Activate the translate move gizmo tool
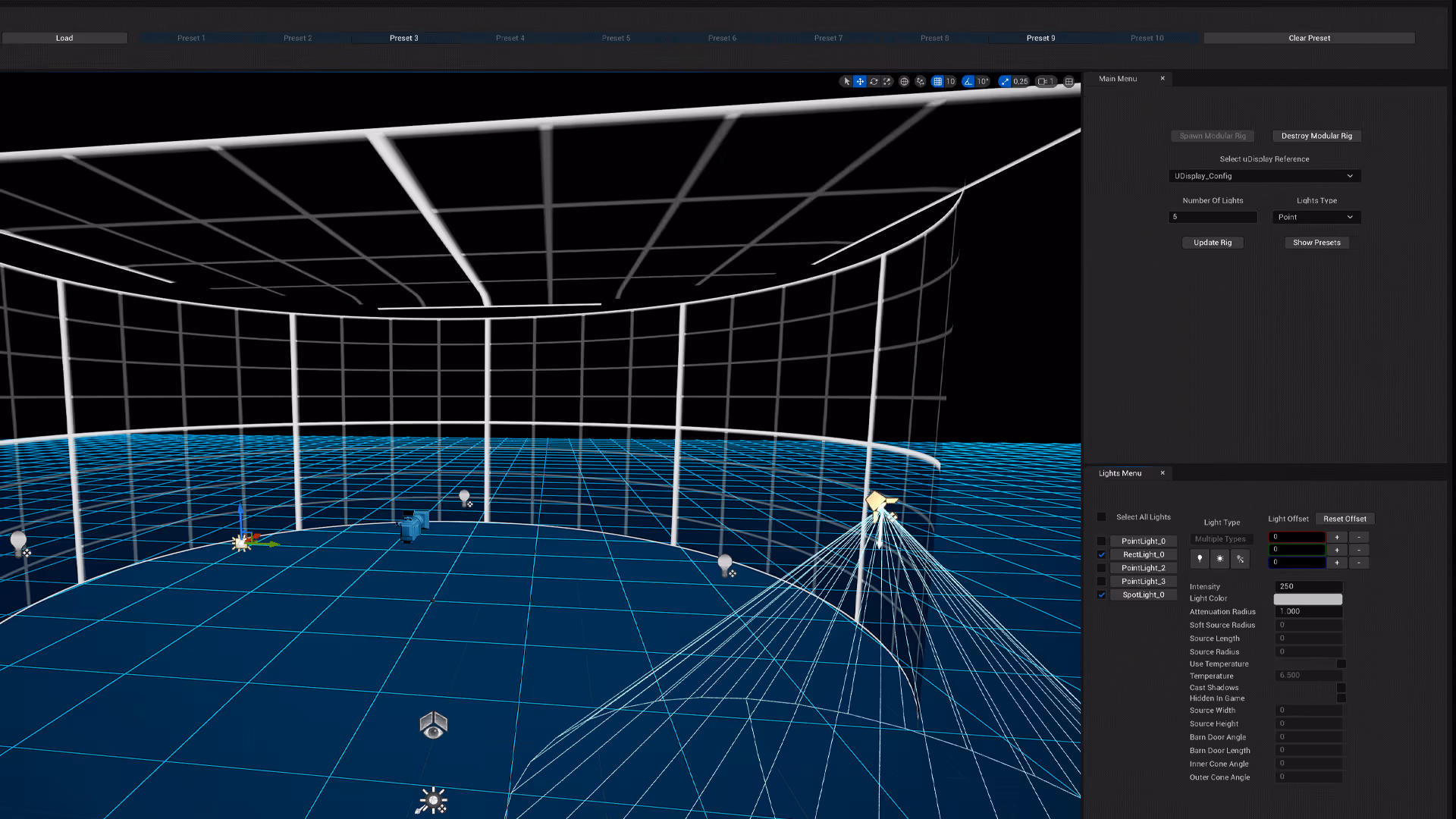Image resolution: width=1456 pixels, height=819 pixels. click(x=860, y=81)
